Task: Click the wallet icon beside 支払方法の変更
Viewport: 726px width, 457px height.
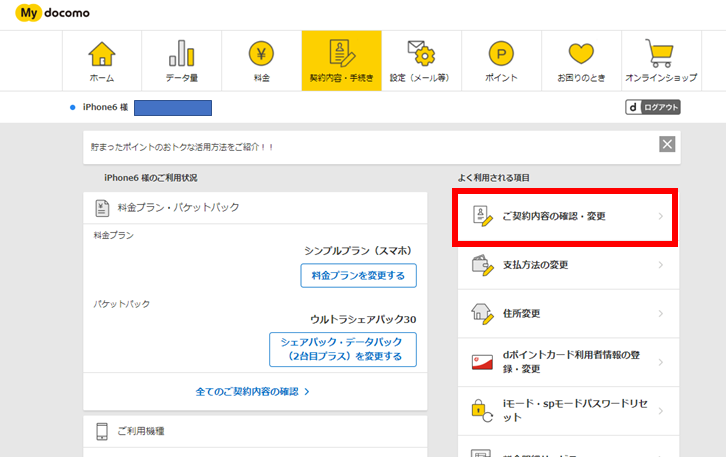Action: tap(482, 265)
